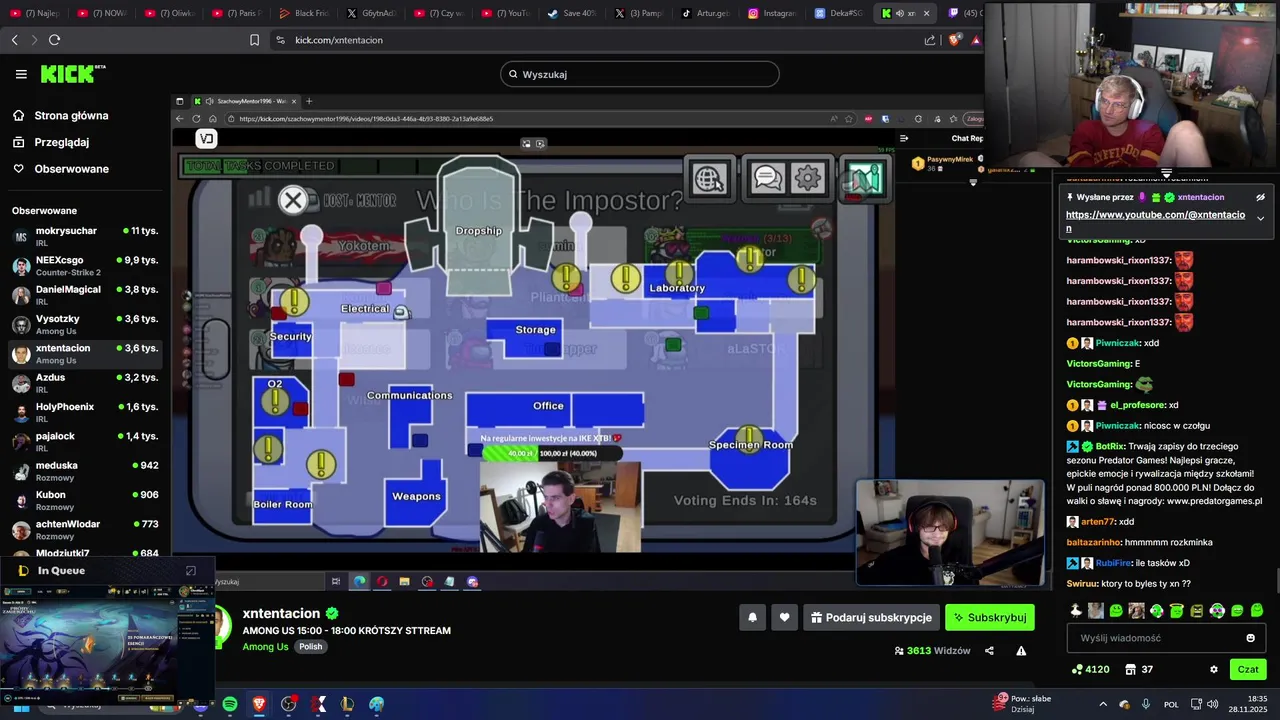Open League of Legends taskbar icon

[x=347, y=704]
